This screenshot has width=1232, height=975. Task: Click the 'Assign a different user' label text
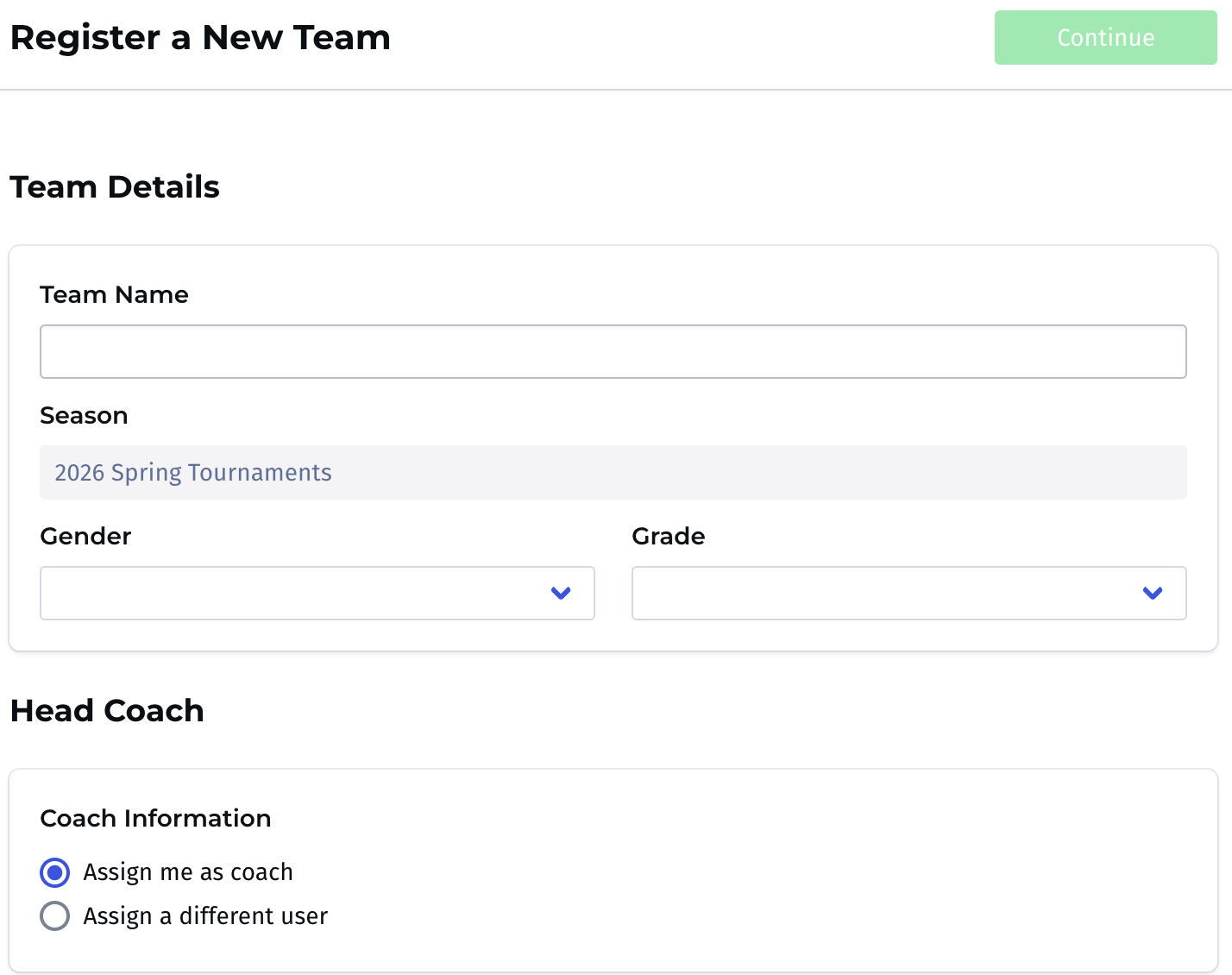pyautogui.click(x=205, y=915)
